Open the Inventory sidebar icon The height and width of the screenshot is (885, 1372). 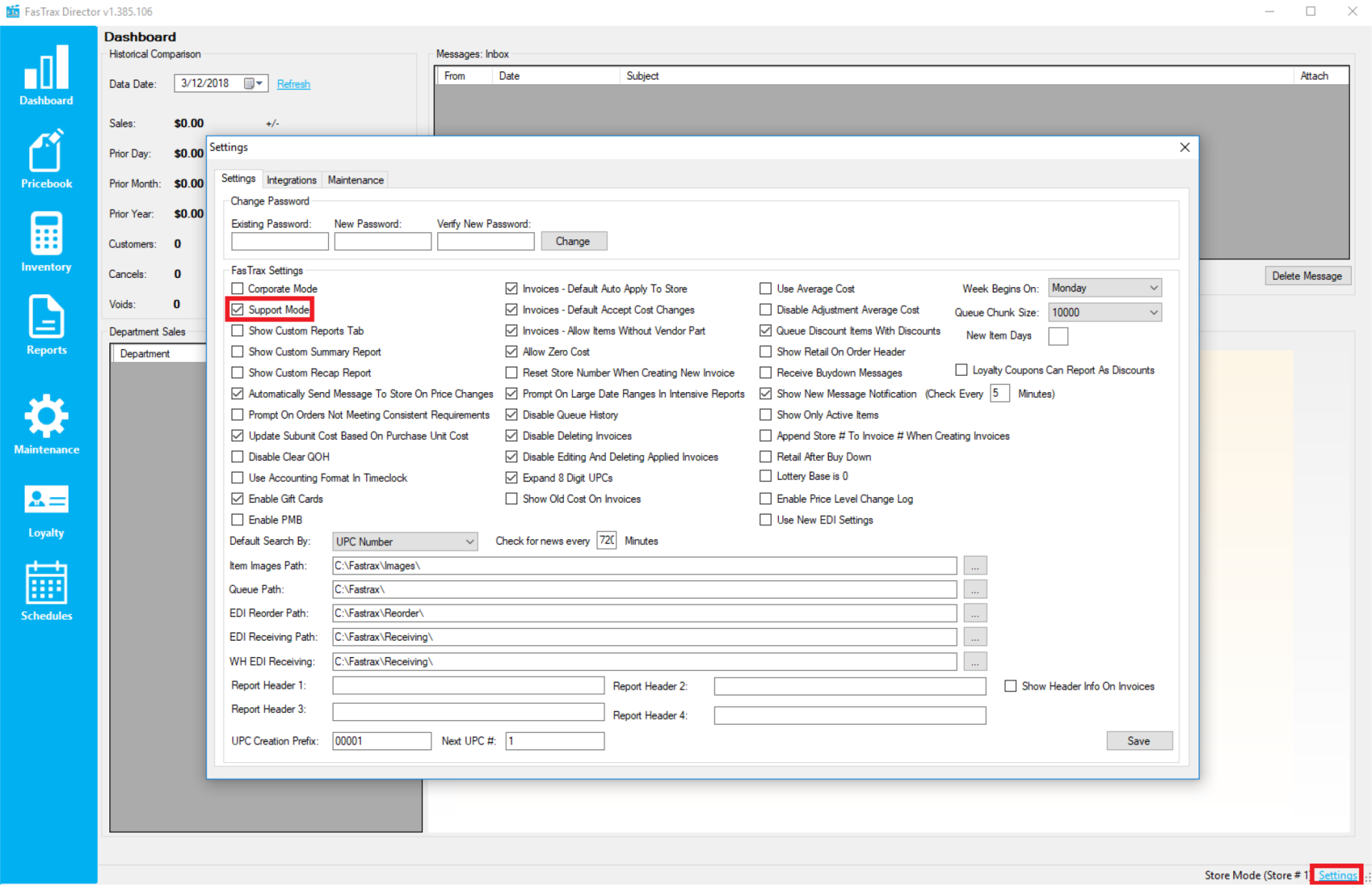(46, 242)
